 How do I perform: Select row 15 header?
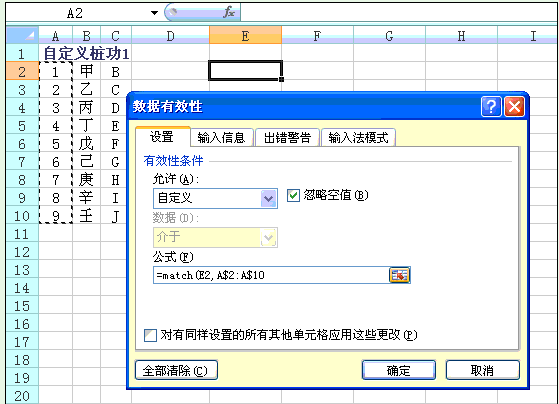pyautogui.click(x=22, y=306)
